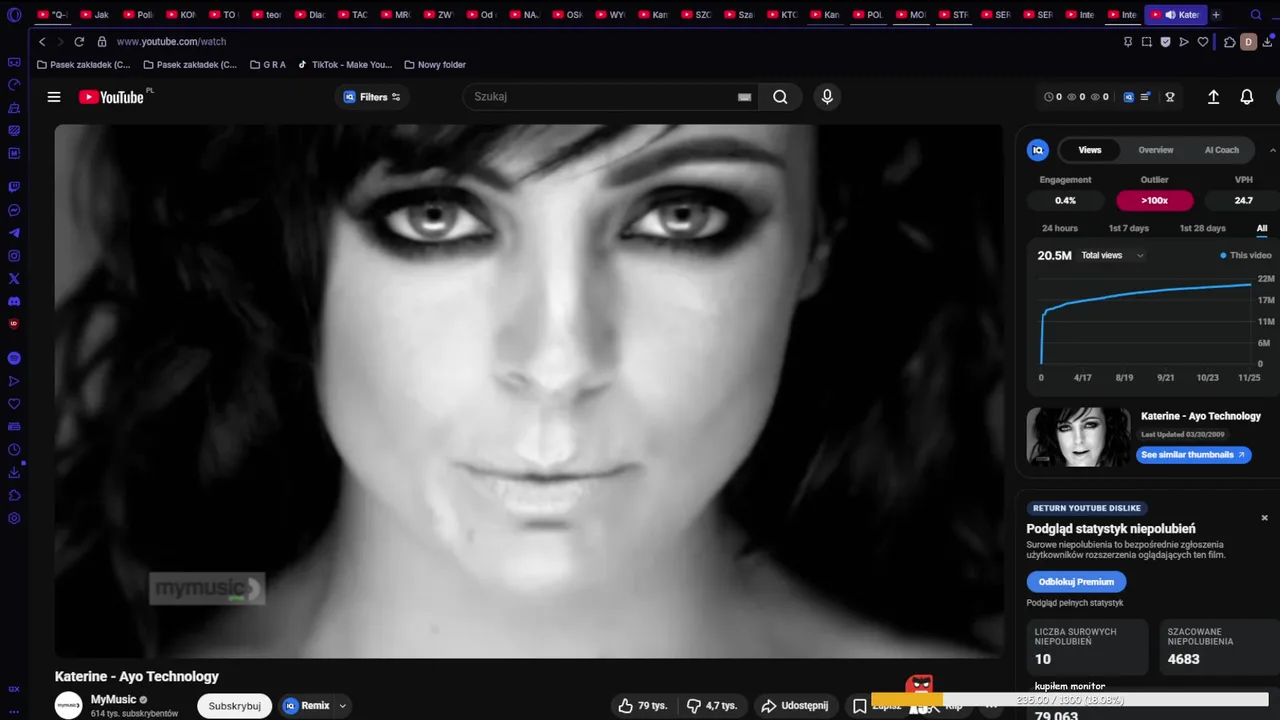This screenshot has width=1280, height=720.
Task: Open the heart bookmarks icon in sidebar
Action: click(14, 404)
